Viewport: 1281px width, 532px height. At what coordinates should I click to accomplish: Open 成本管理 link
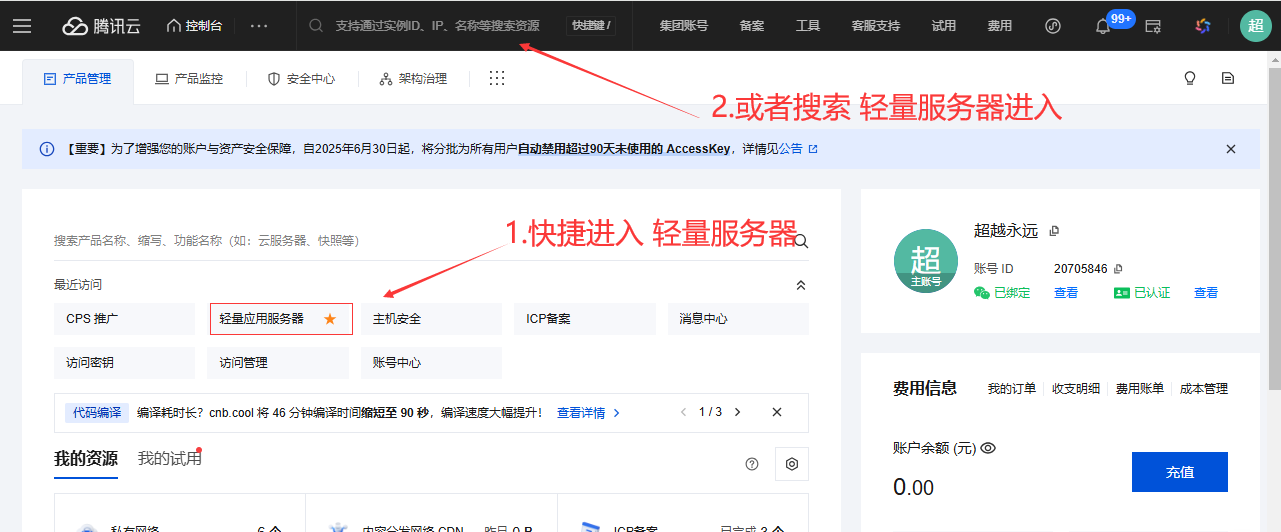[1204, 389]
